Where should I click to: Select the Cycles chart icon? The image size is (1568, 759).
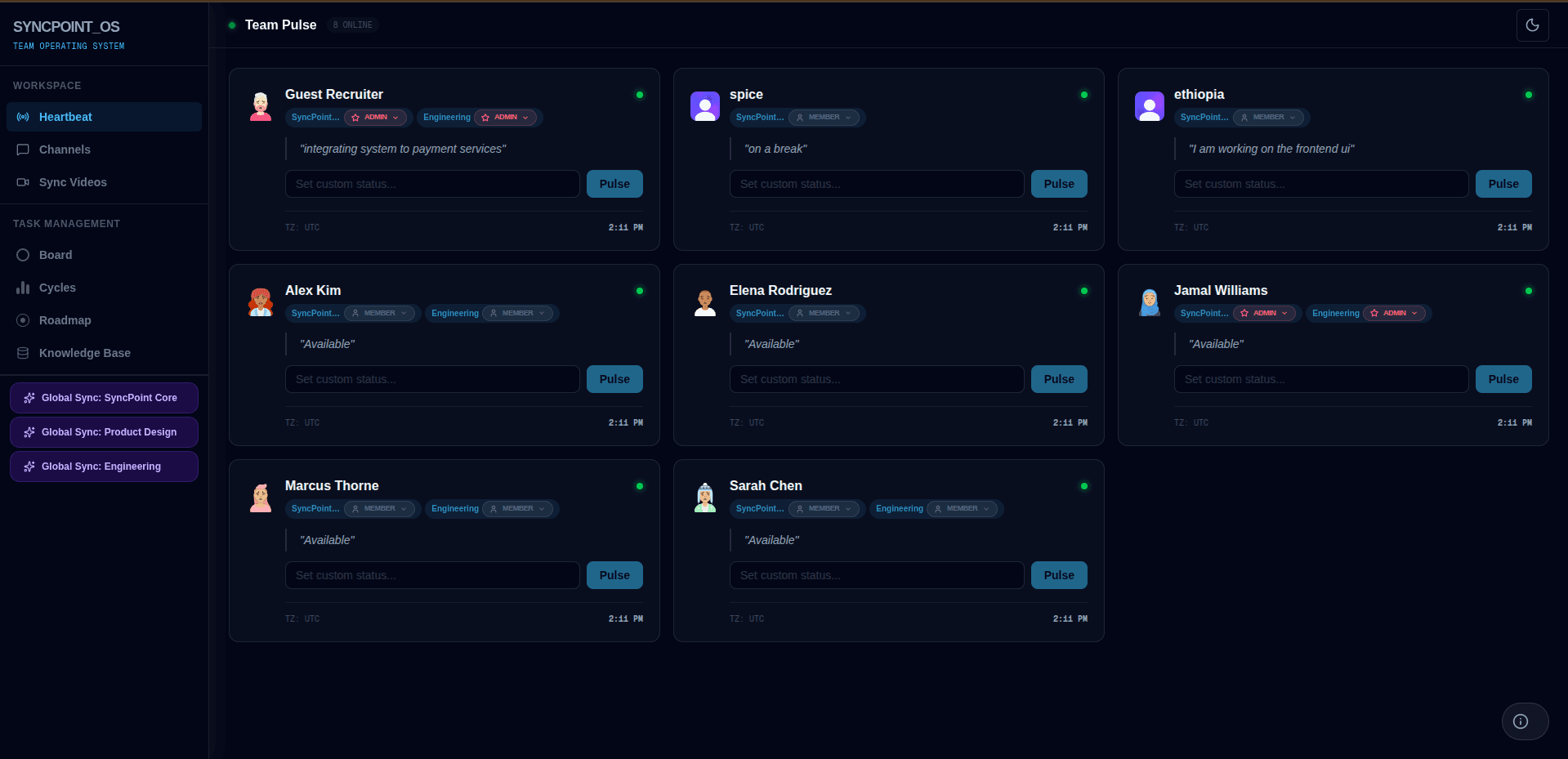pos(23,288)
